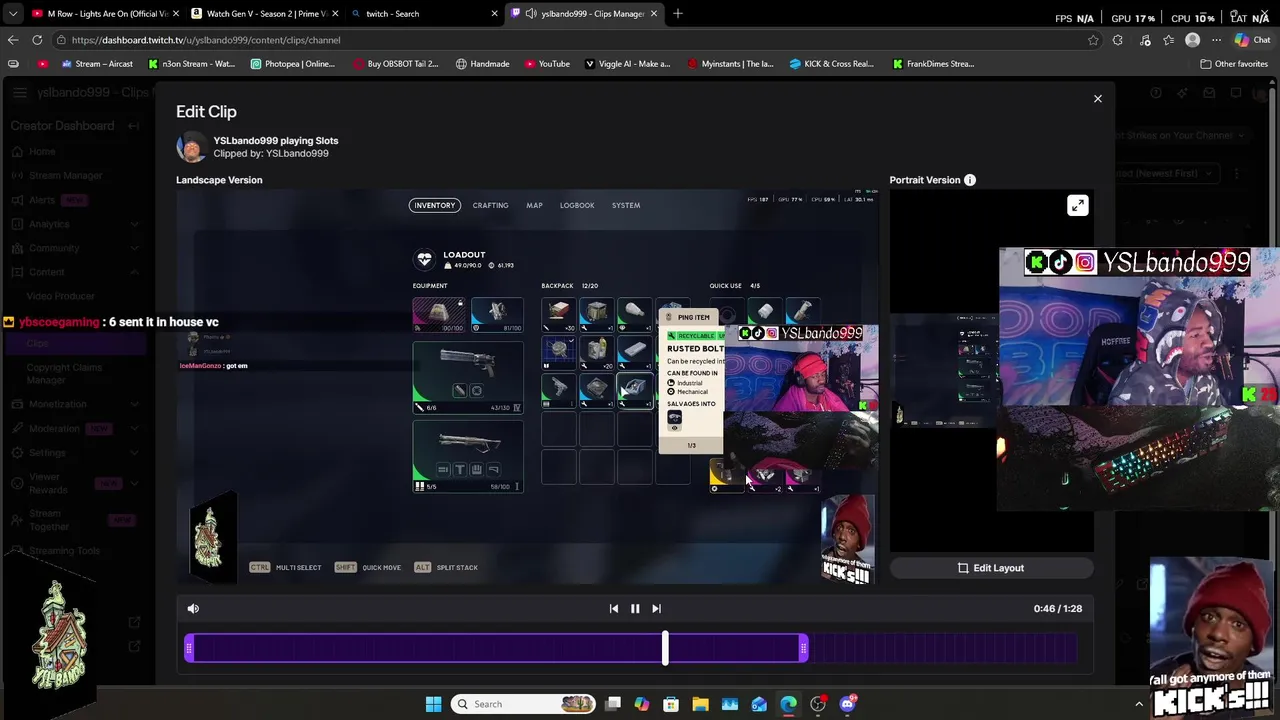Open Copilot Chat in browser

coord(1252,40)
